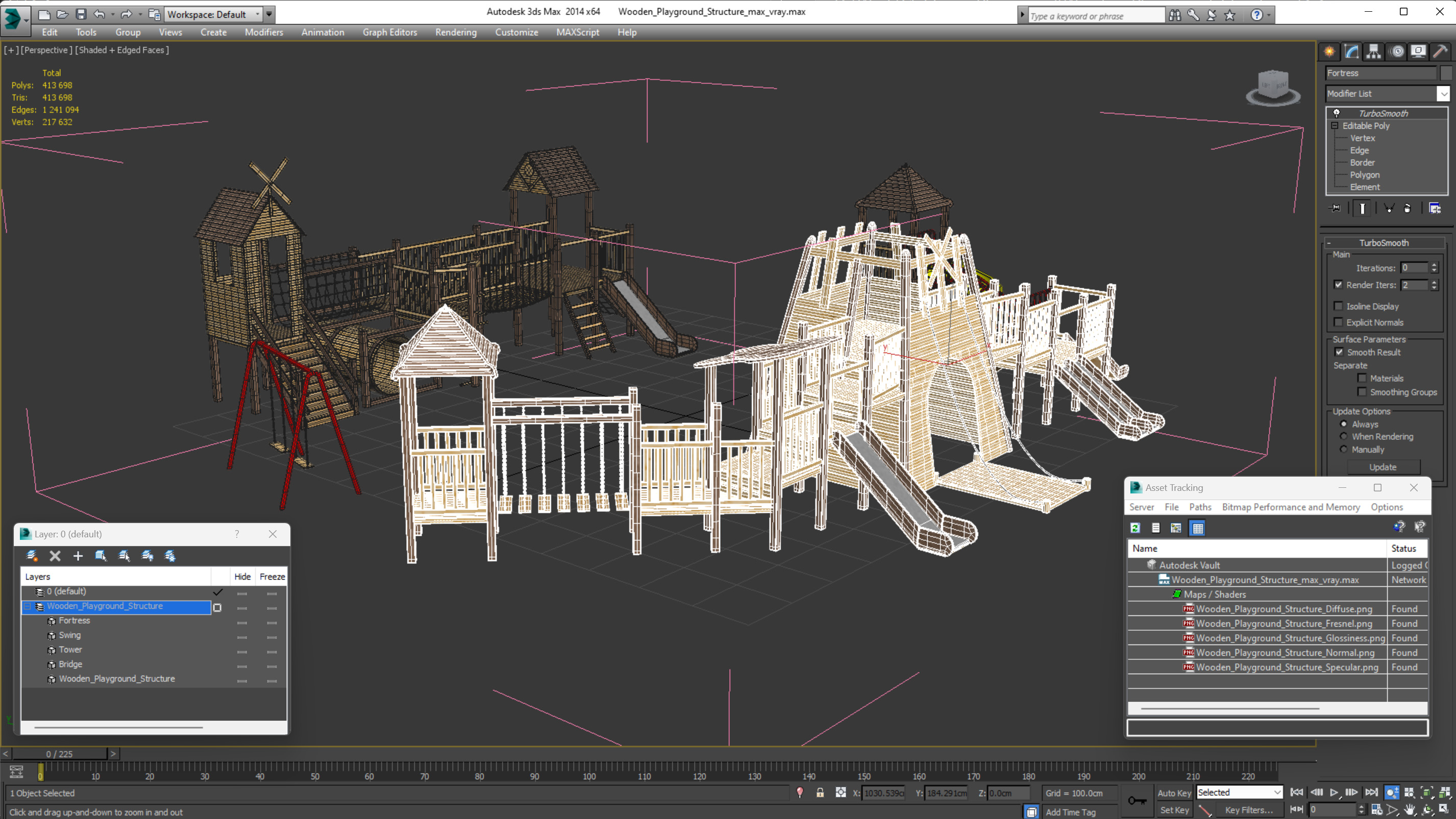Open the Display panel tab
Screen dimensions: 1456x819
[x=1418, y=52]
